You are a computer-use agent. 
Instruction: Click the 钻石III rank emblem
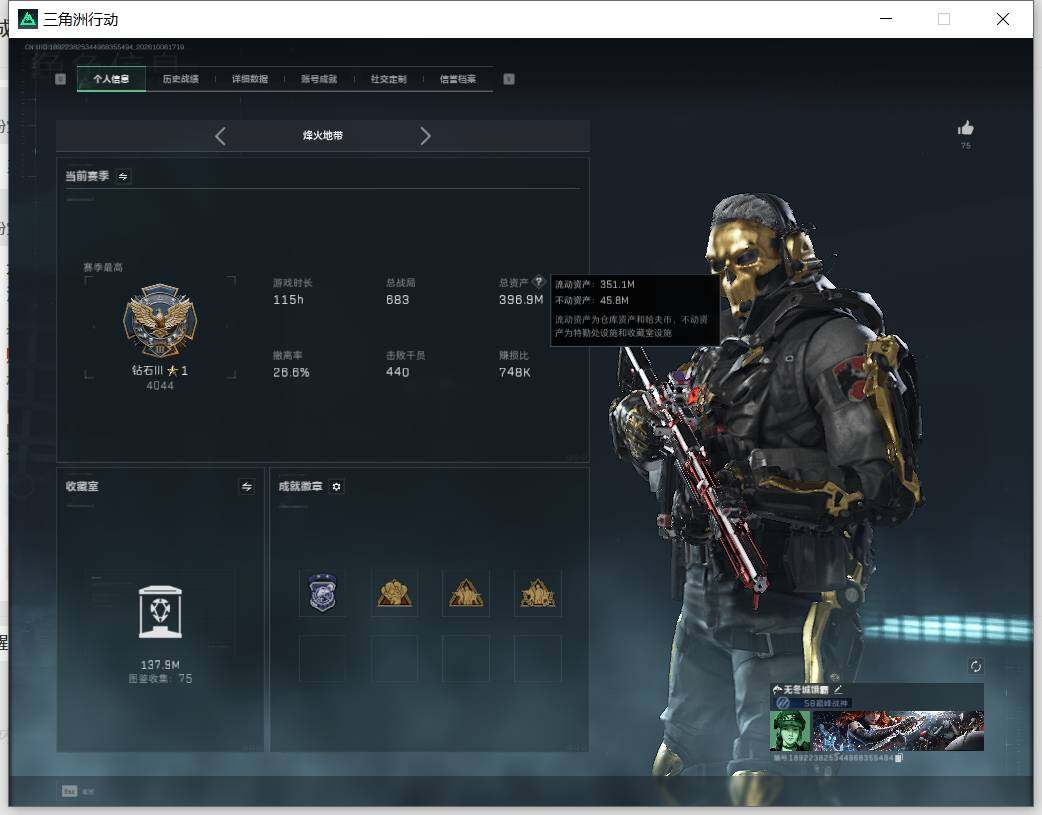coord(160,320)
